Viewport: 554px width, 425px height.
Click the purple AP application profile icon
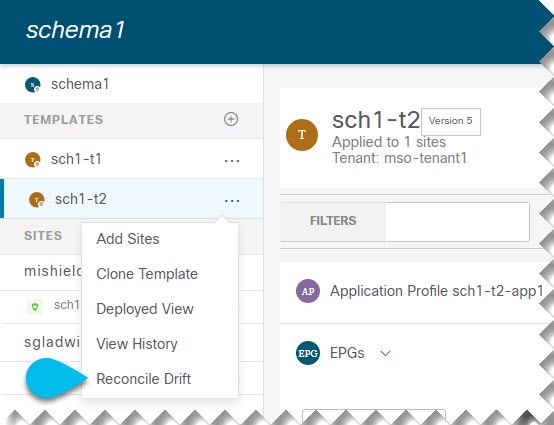308,291
